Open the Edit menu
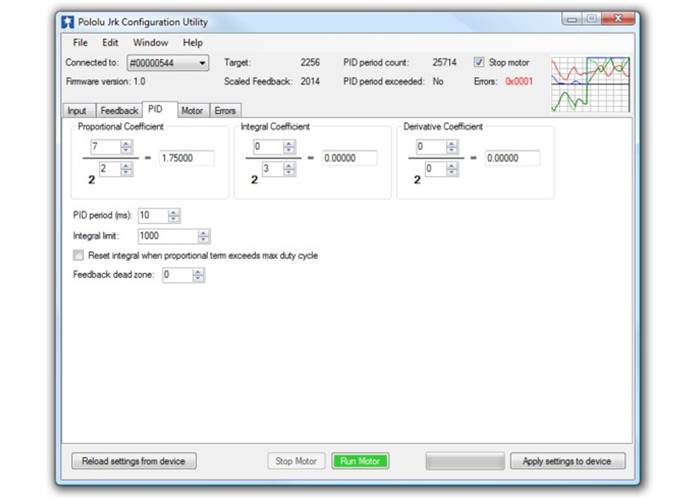This screenshot has height=500, width=700. 110,43
